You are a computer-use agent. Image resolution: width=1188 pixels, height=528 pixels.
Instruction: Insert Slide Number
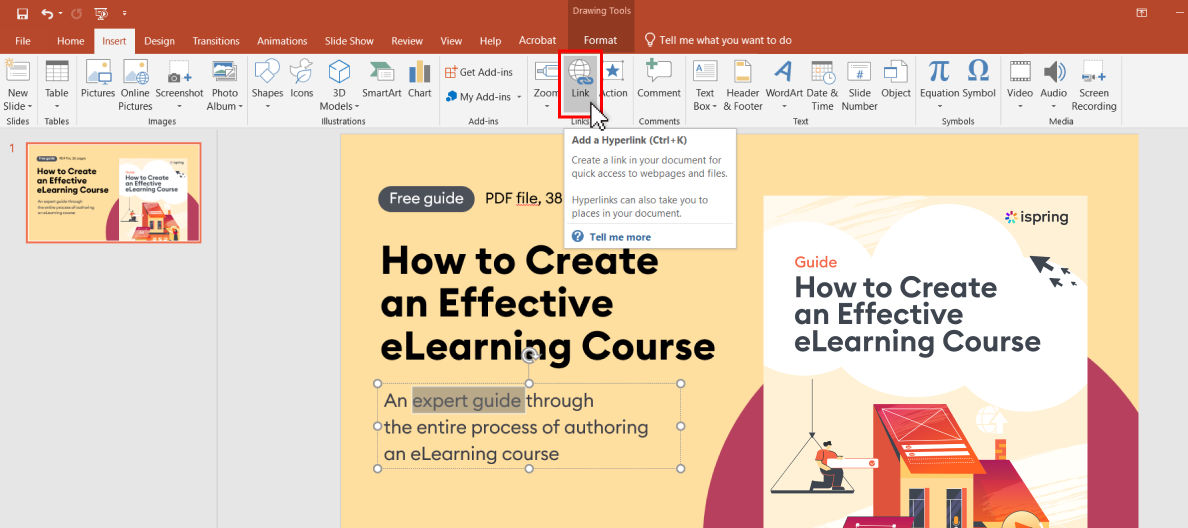(x=859, y=85)
